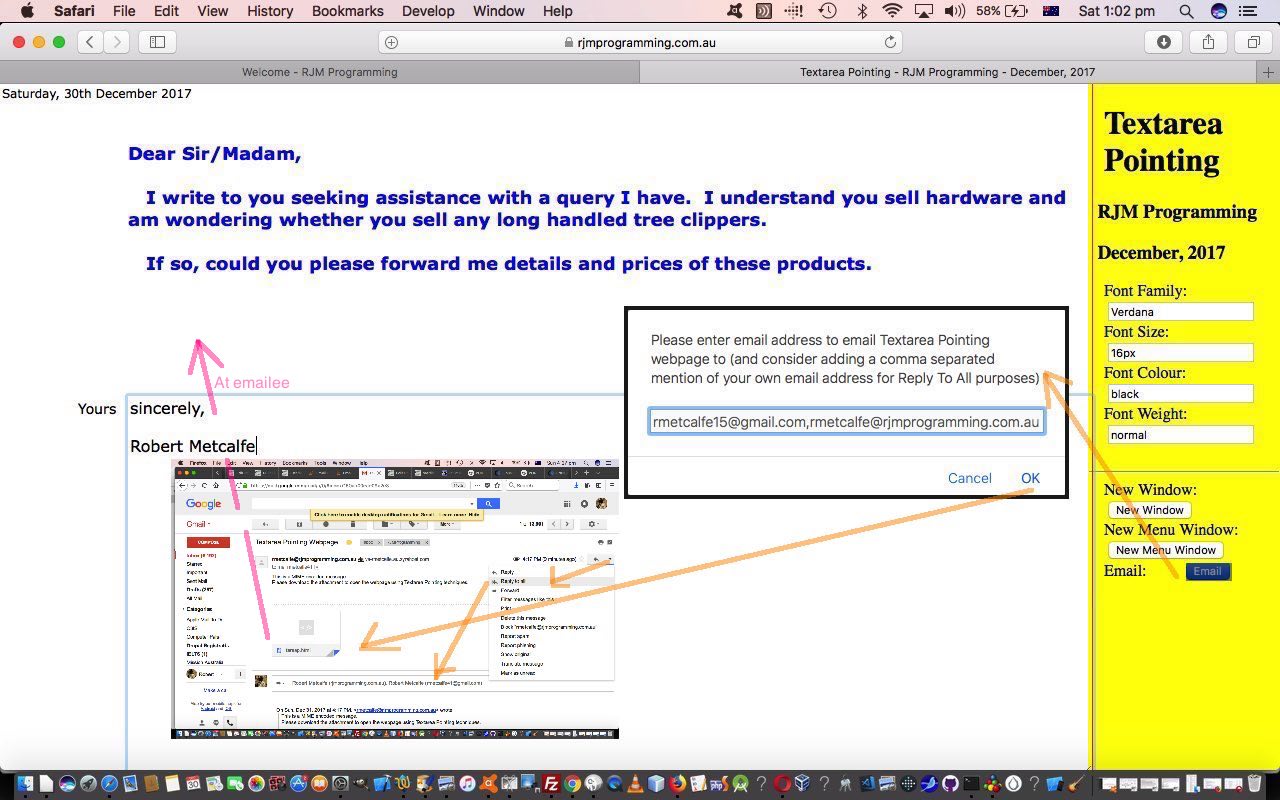Show all tabs overview button
Viewport: 1280px width, 800px height.
1253,42
